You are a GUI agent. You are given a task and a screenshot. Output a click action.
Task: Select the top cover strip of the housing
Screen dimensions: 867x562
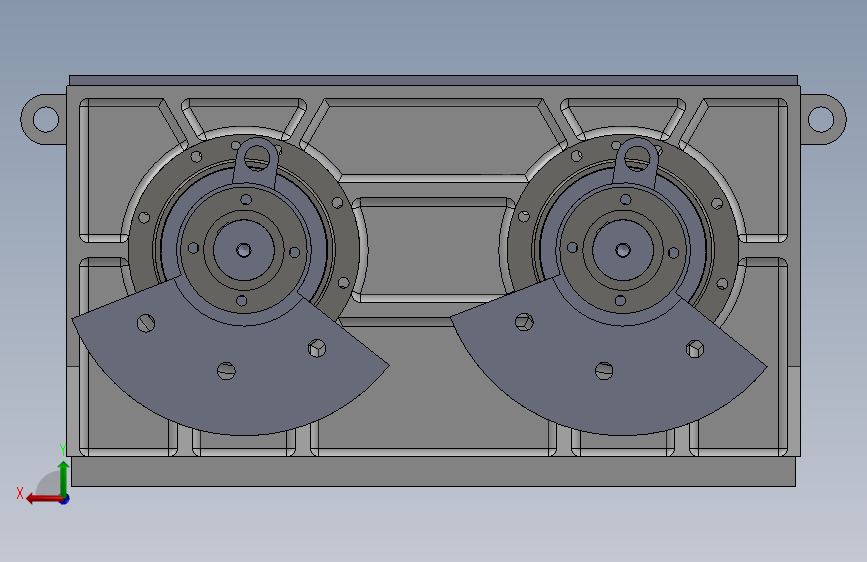coord(434,80)
